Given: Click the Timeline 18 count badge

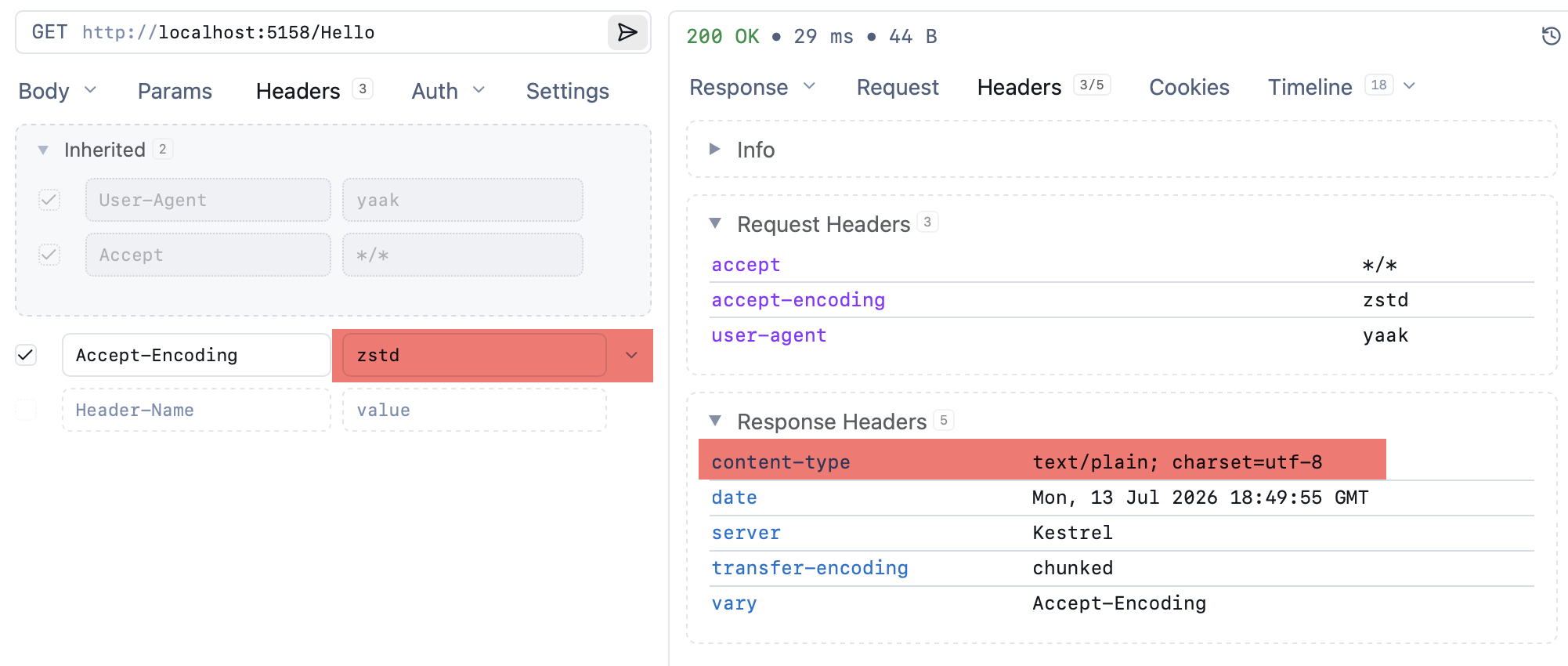Looking at the screenshot, I should (x=1378, y=85).
